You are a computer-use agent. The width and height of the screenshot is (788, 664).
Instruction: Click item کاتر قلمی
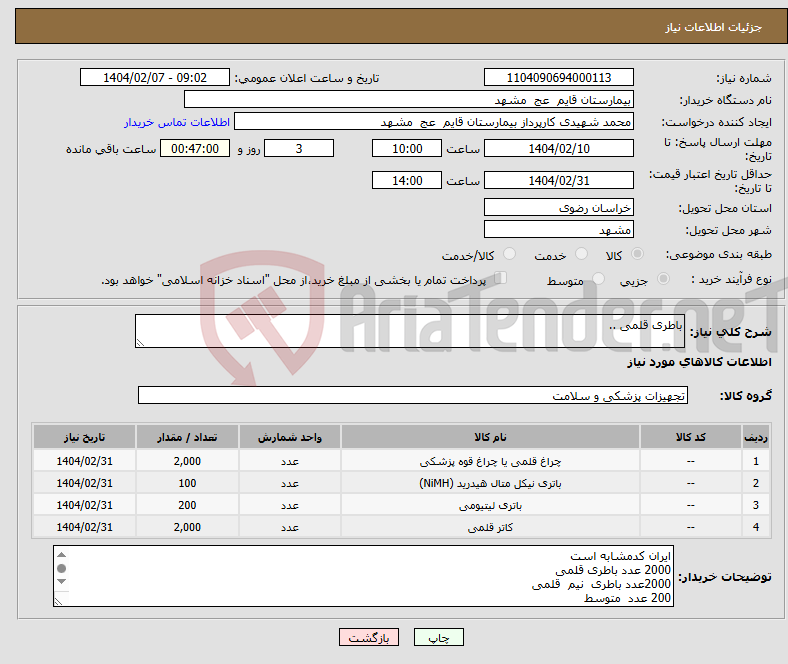[x=490, y=527]
